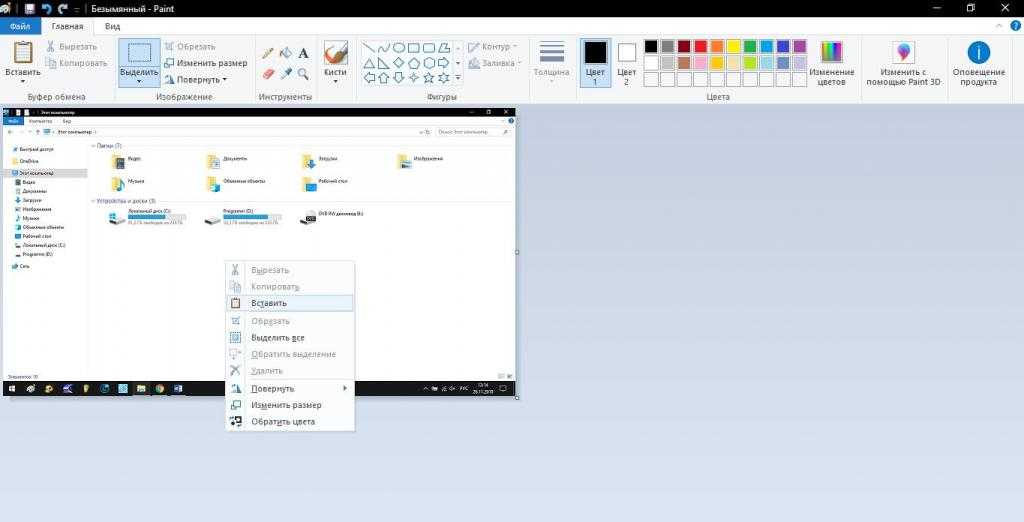Screen dimensions: 1024x522
Task: Switch active color to Цвет 2
Action: point(627,62)
